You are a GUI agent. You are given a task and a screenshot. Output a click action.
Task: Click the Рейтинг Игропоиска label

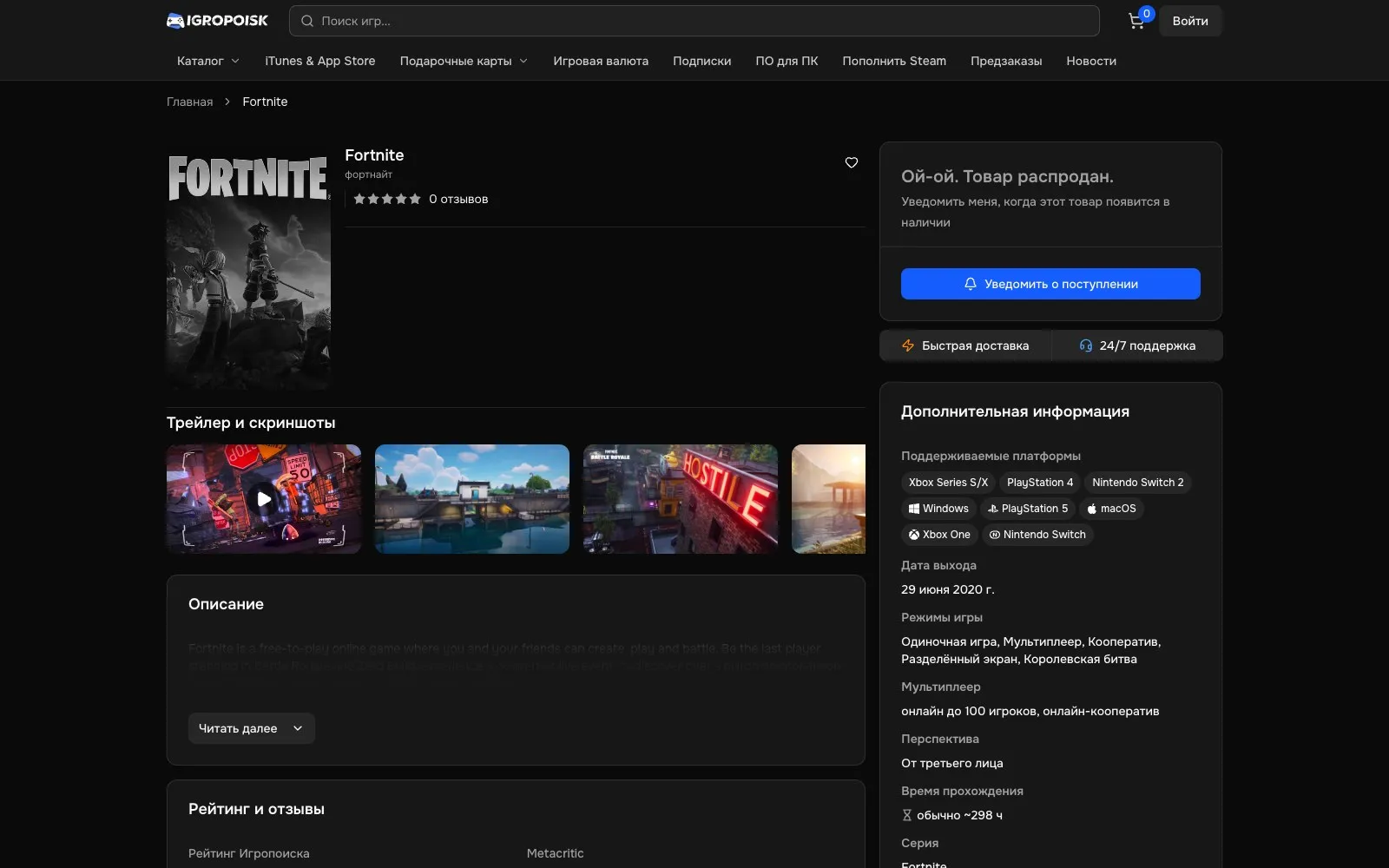tap(249, 853)
